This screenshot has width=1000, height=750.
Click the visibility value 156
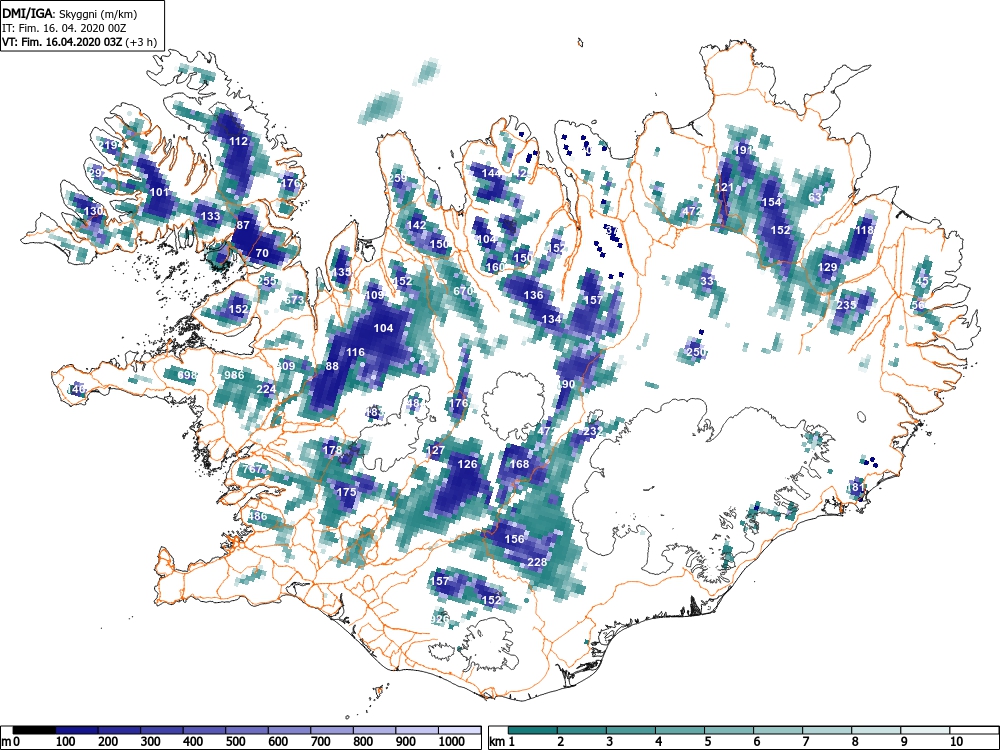click(x=514, y=539)
